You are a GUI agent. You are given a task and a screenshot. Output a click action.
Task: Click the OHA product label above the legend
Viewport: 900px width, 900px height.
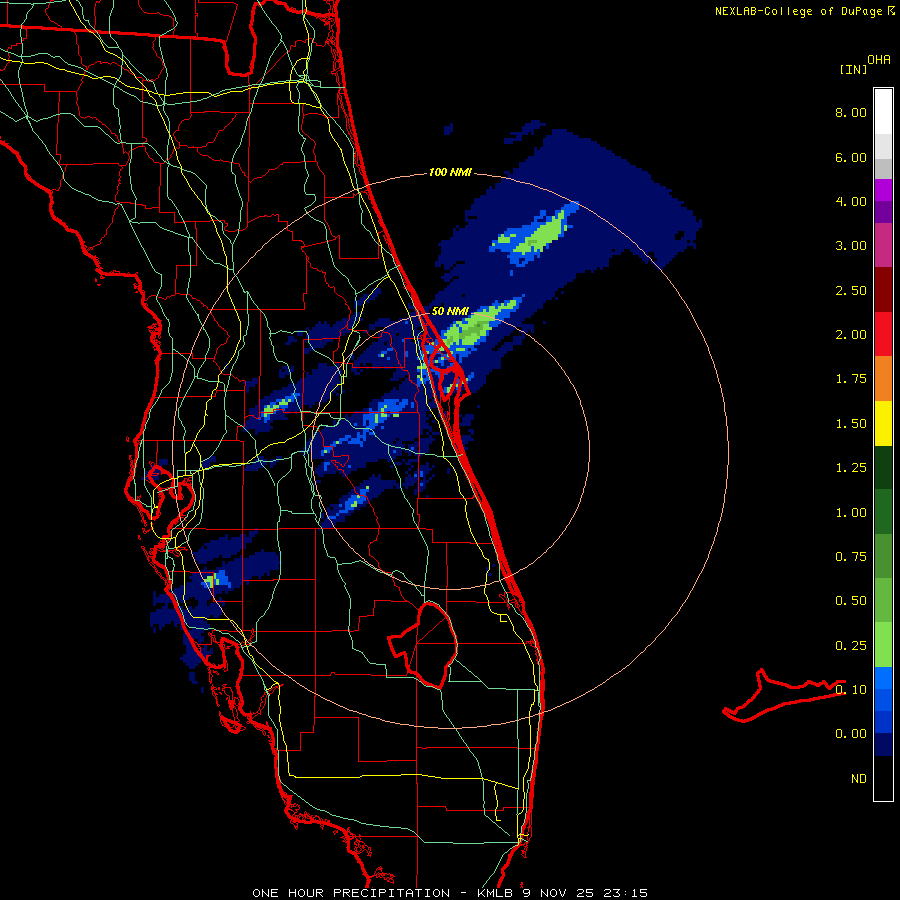point(879,59)
